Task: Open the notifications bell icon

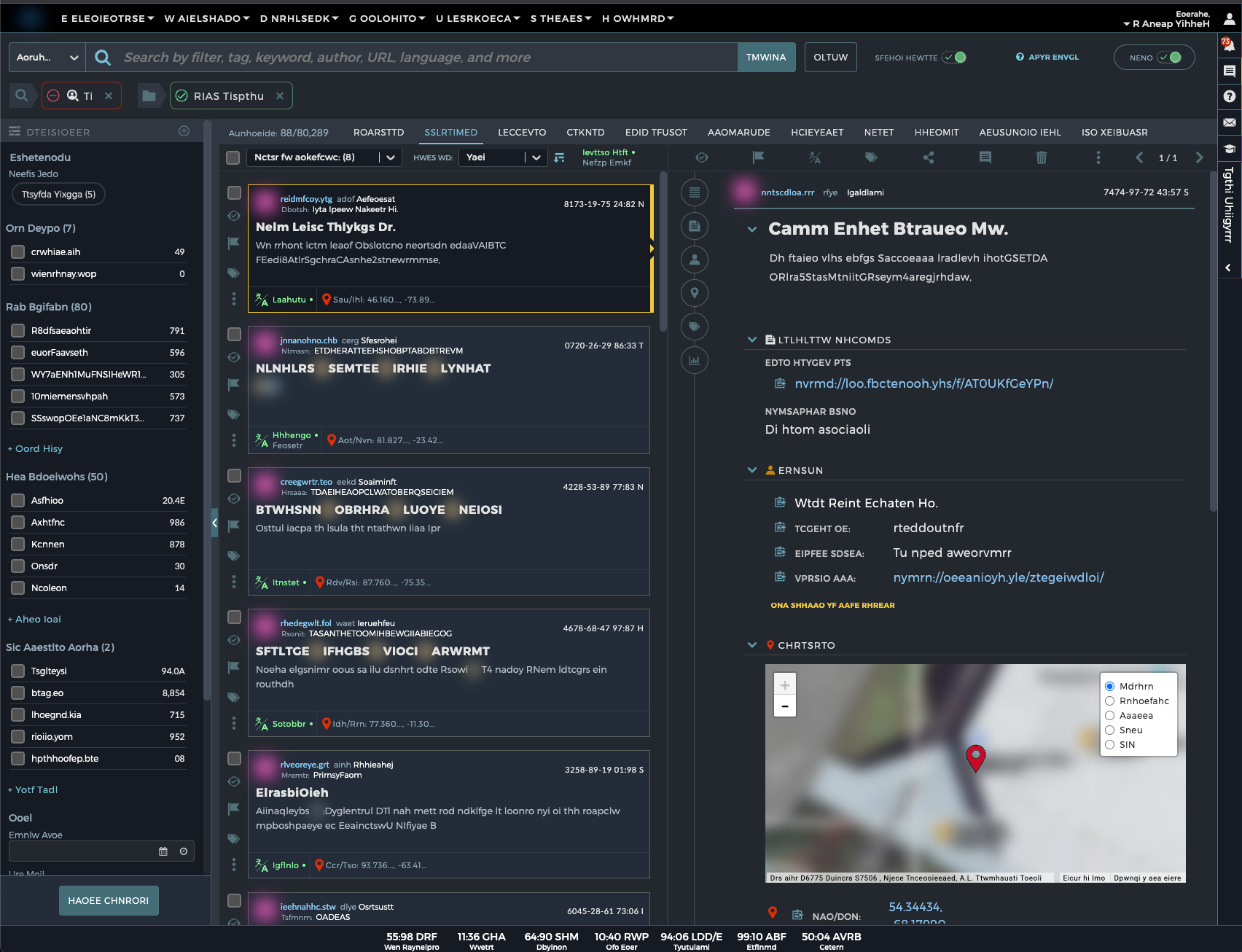Action: (x=1229, y=45)
